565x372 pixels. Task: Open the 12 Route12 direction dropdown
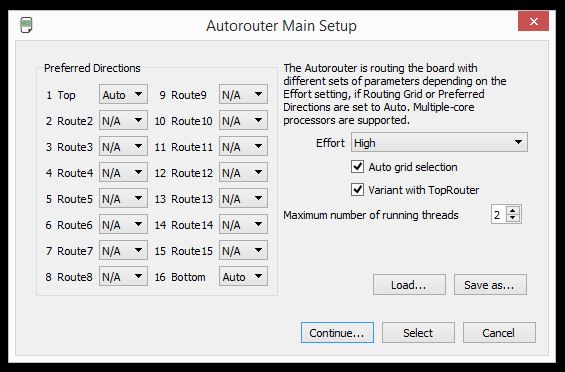click(x=243, y=172)
